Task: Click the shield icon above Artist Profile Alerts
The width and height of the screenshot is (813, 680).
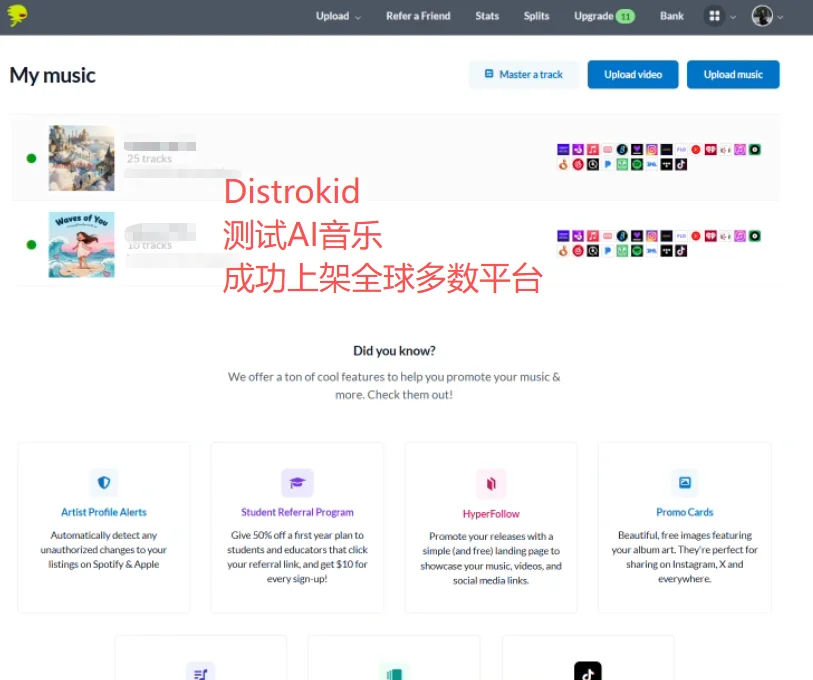Action: pos(103,483)
